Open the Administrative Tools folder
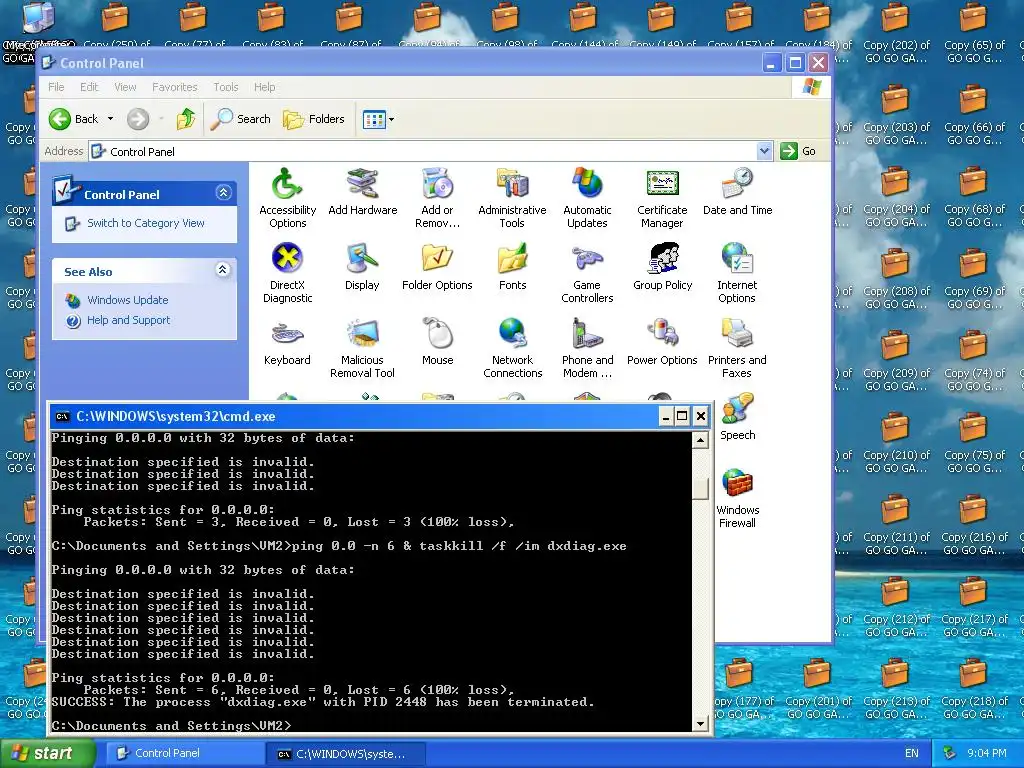Viewport: 1024px width, 768px height. pyautogui.click(x=512, y=198)
